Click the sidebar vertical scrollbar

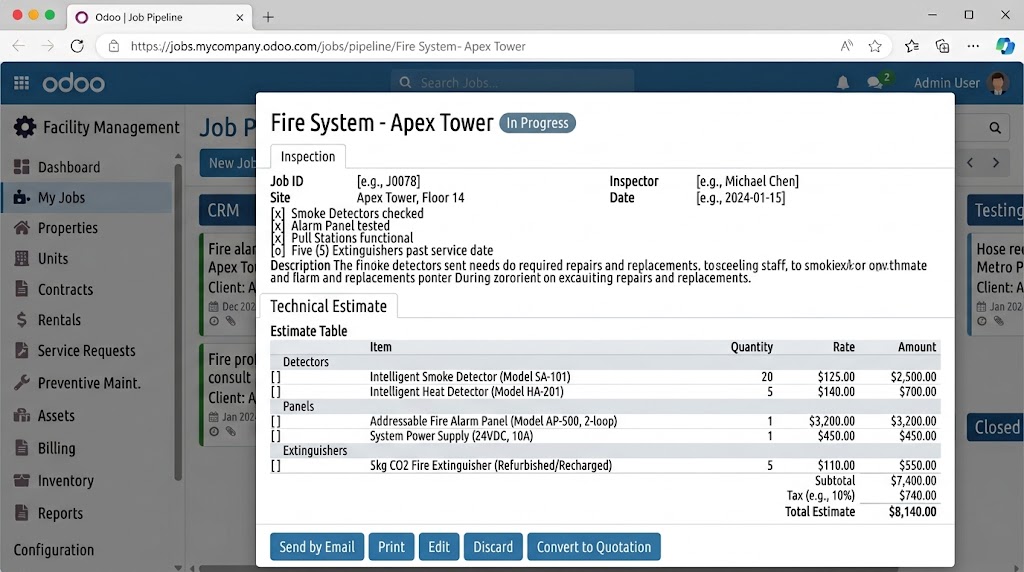(178, 323)
